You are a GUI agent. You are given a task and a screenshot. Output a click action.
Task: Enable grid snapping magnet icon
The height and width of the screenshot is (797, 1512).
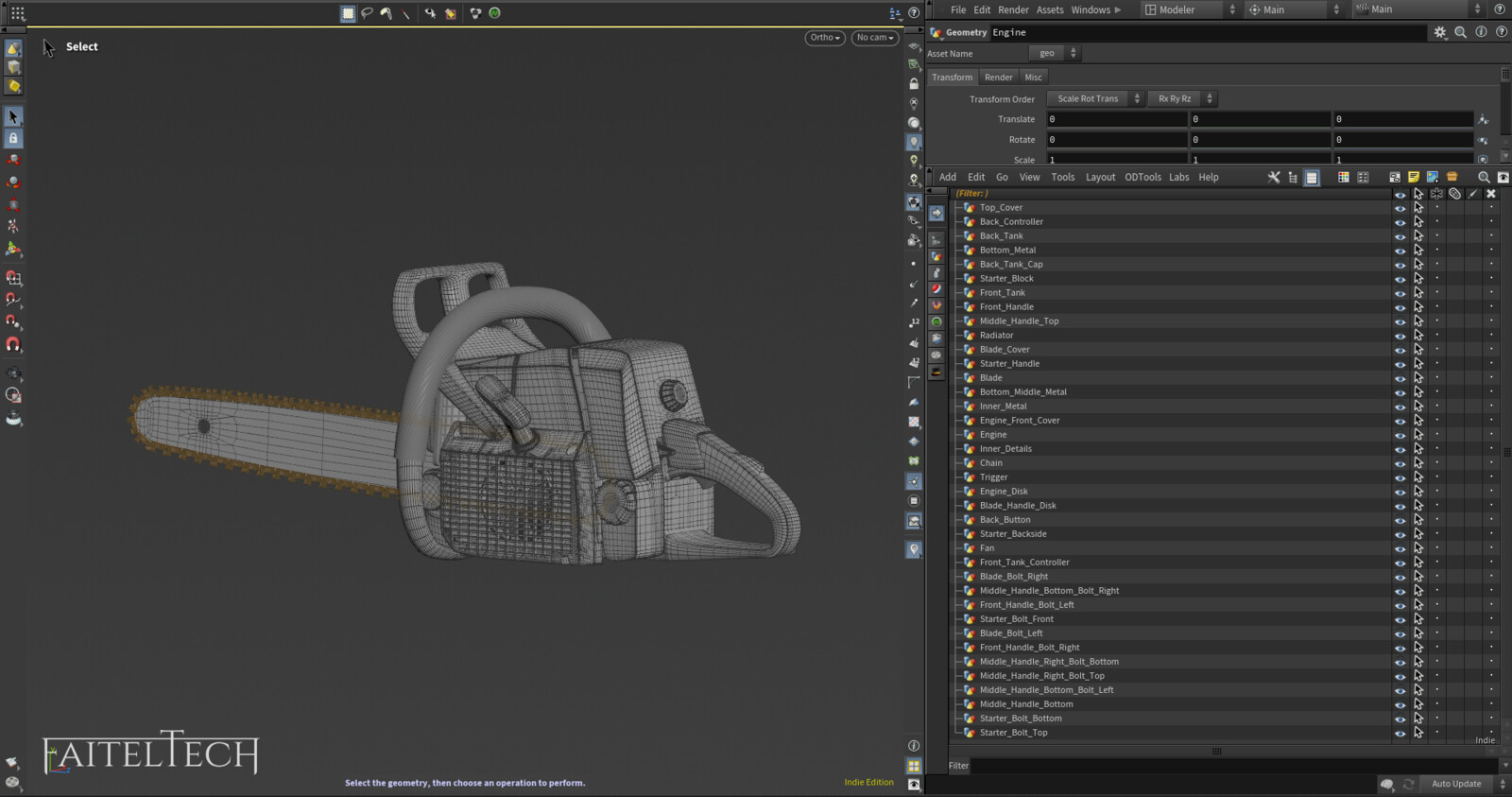(x=13, y=278)
